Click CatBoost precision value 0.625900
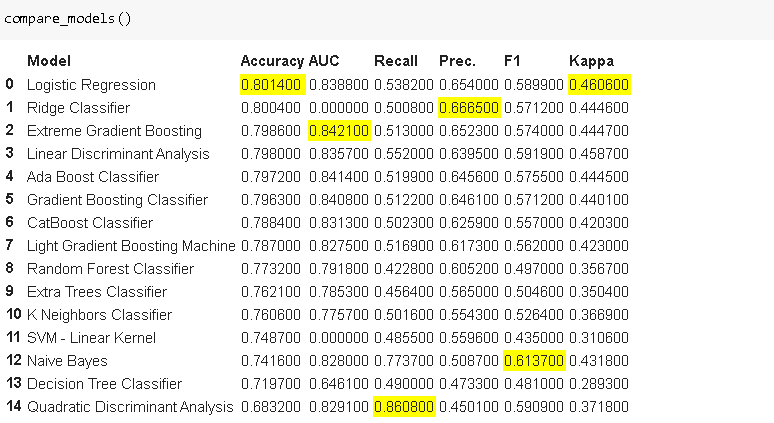 [469, 223]
